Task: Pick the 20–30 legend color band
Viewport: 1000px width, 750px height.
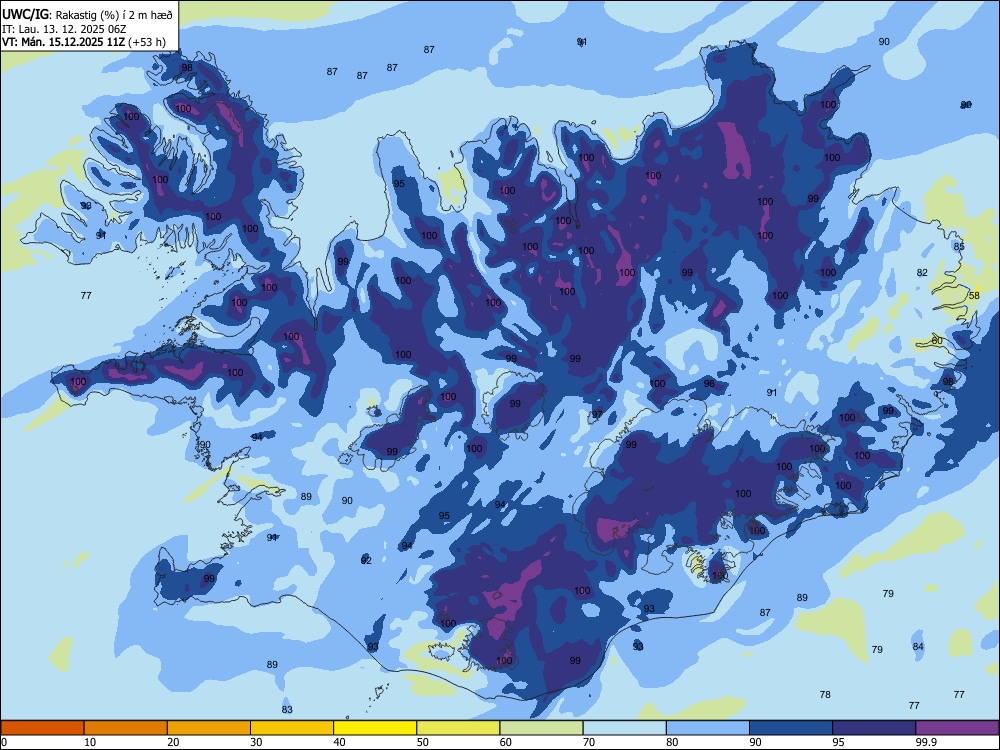Action: [209, 728]
